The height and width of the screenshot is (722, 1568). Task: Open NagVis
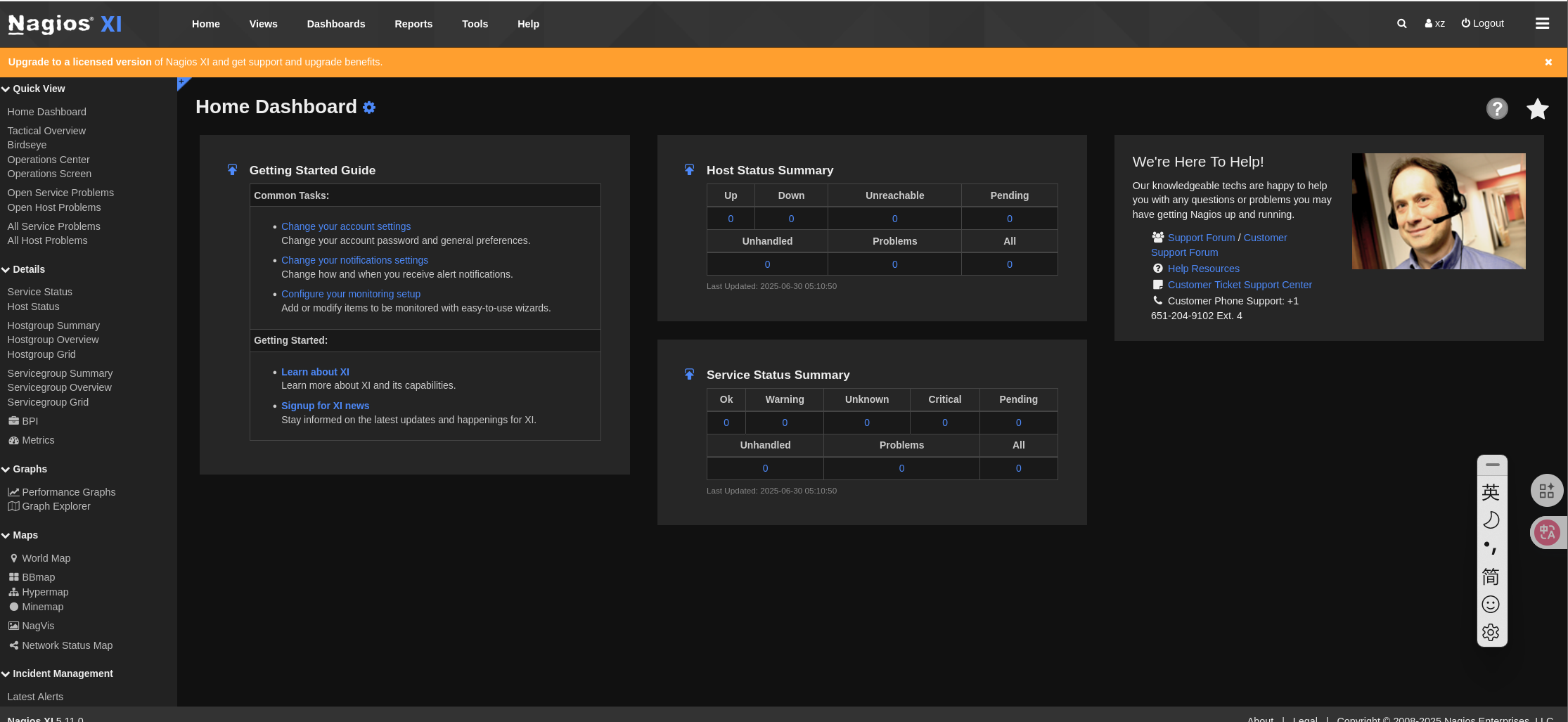pyautogui.click(x=31, y=626)
